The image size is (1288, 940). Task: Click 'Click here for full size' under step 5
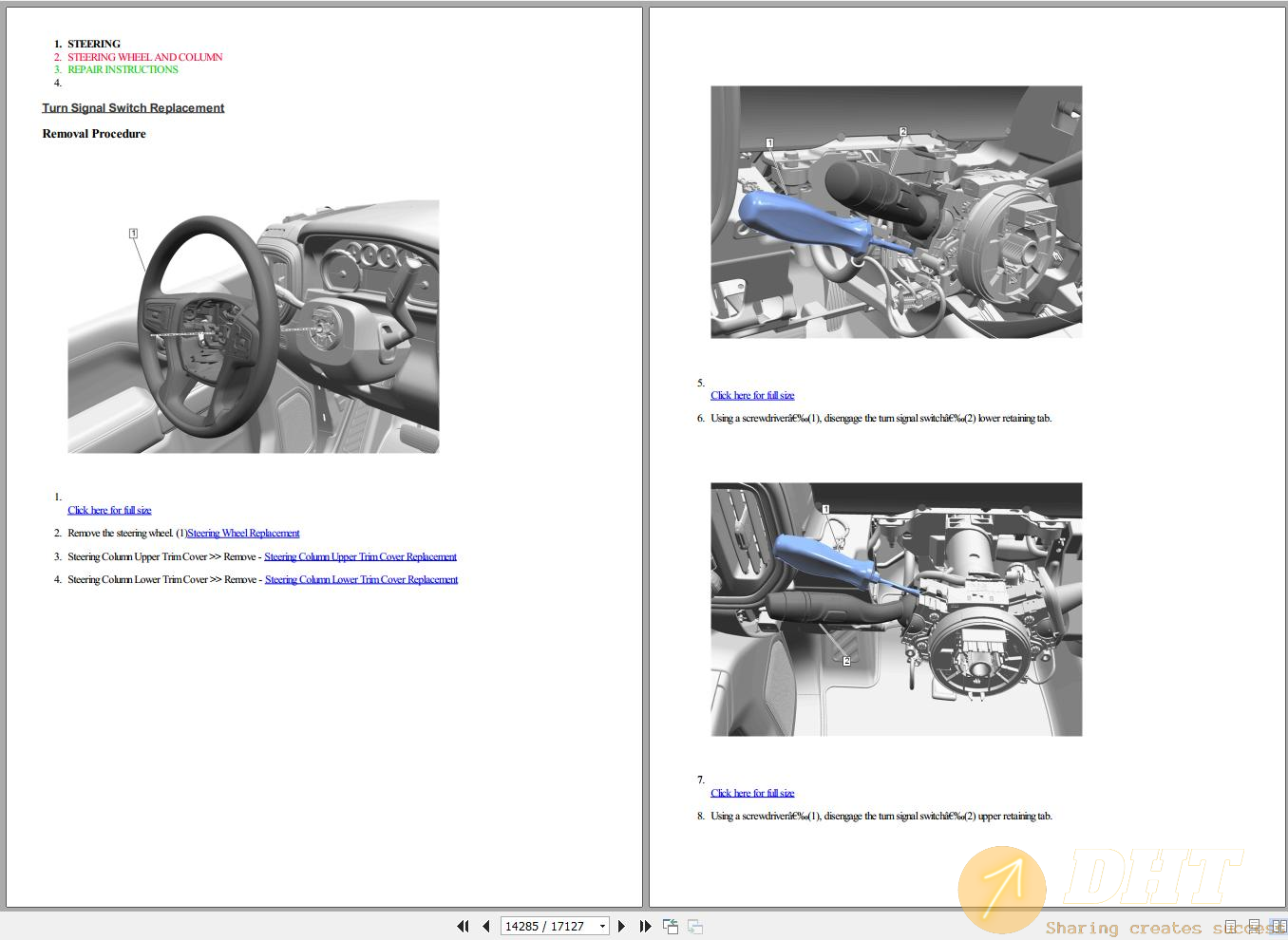point(752,396)
